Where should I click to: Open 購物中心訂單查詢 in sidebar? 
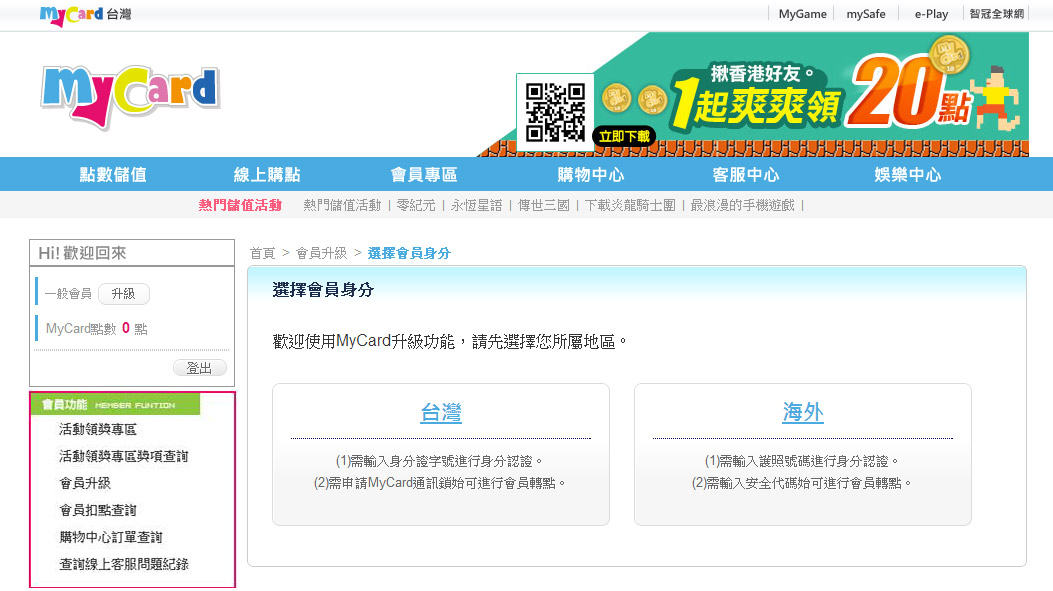111,537
